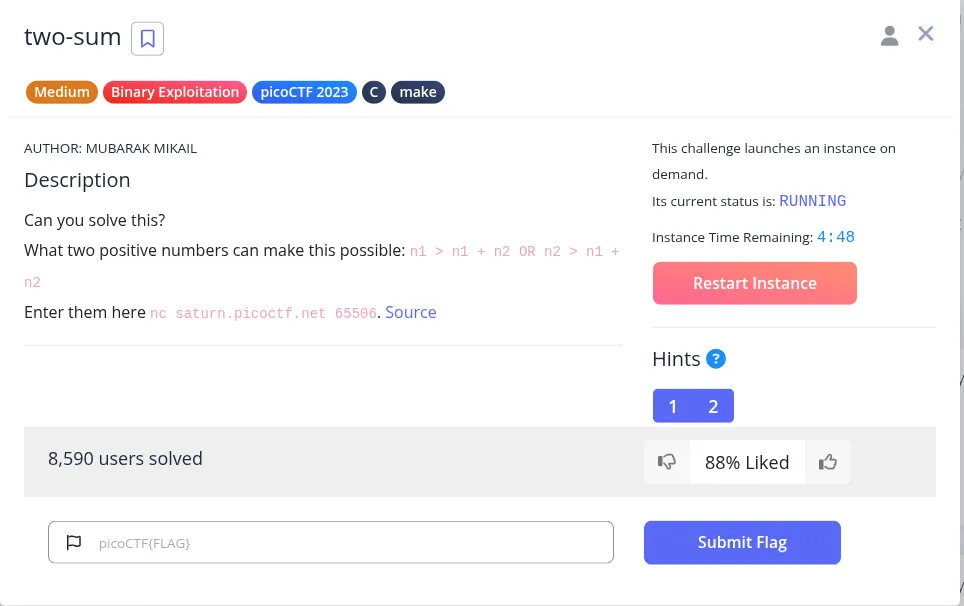The height and width of the screenshot is (606, 964).
Task: Give the challenge a thumbs up
Action: tap(827, 461)
